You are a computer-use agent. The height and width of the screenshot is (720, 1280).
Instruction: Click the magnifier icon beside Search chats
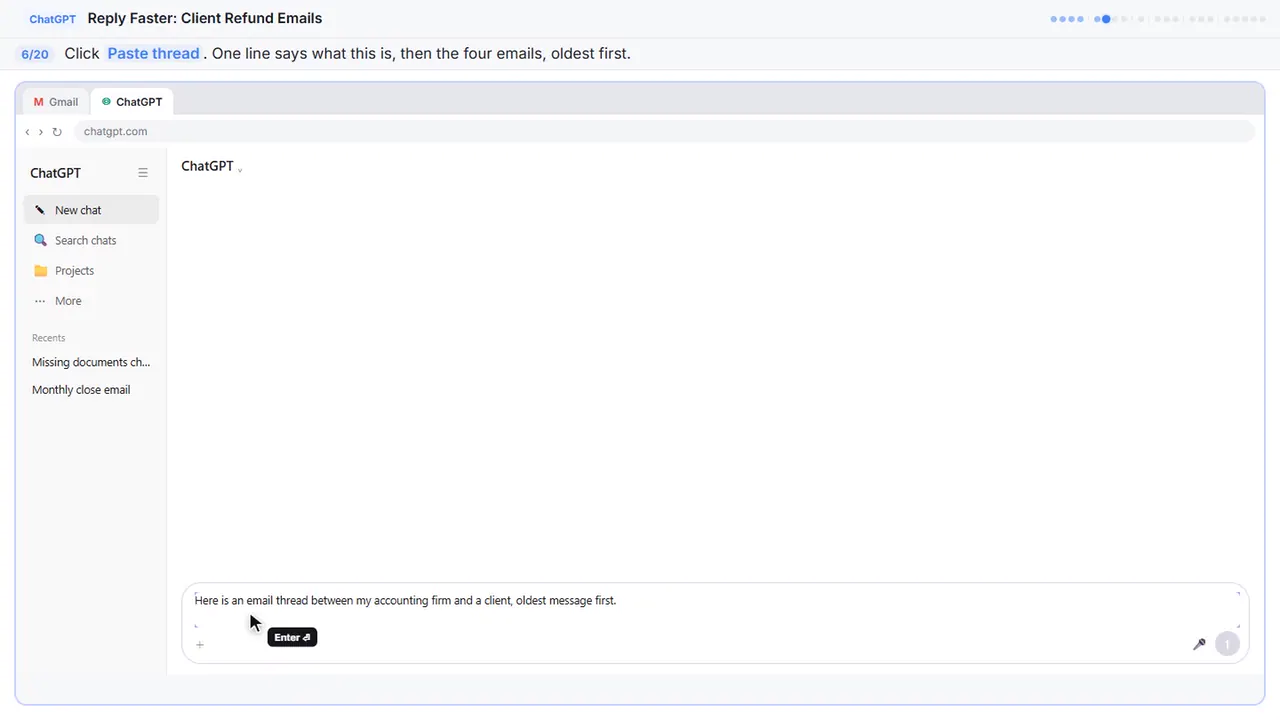pyautogui.click(x=40, y=240)
